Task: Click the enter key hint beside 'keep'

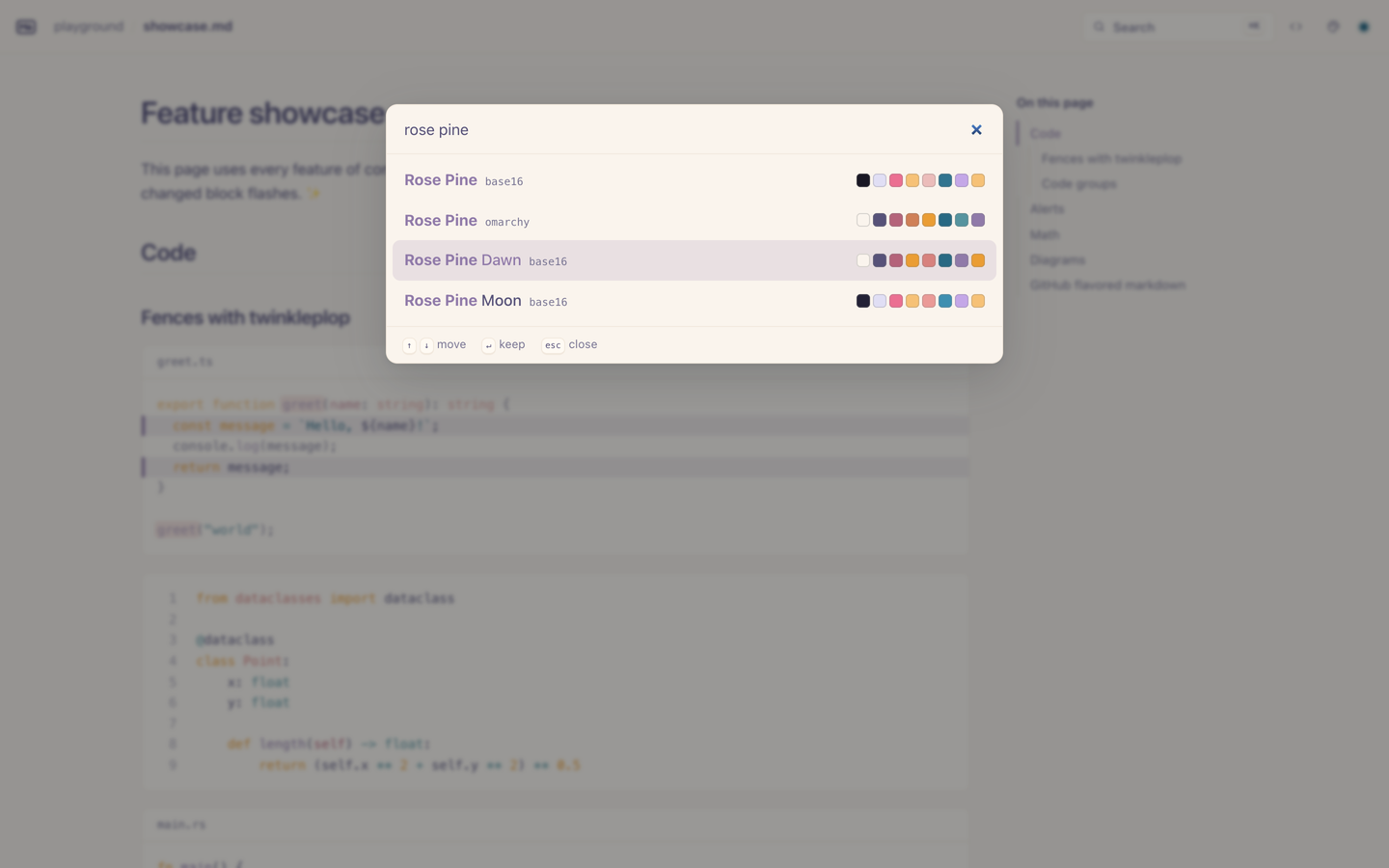Action: 488,345
